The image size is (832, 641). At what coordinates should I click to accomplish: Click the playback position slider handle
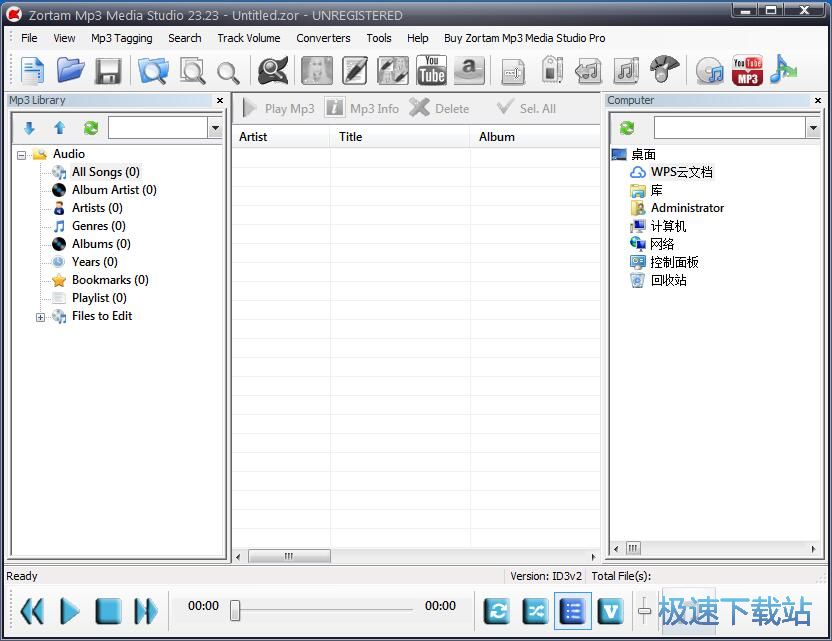[x=235, y=610]
